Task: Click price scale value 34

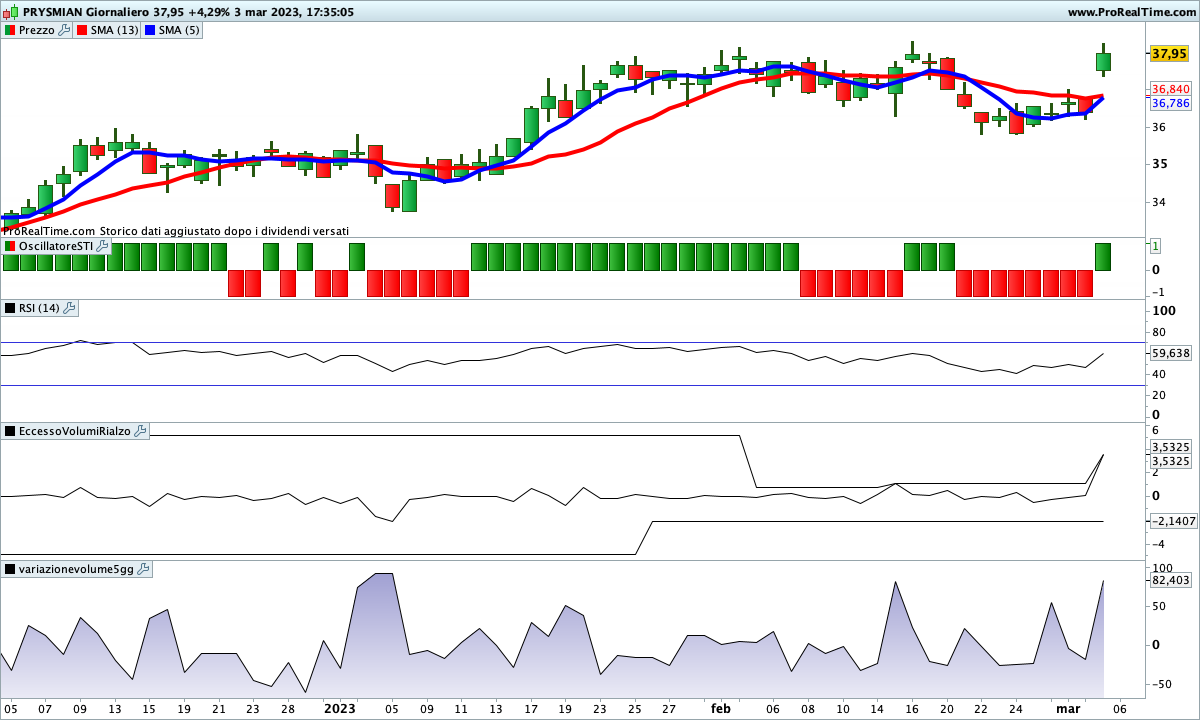Action: click(x=1159, y=202)
